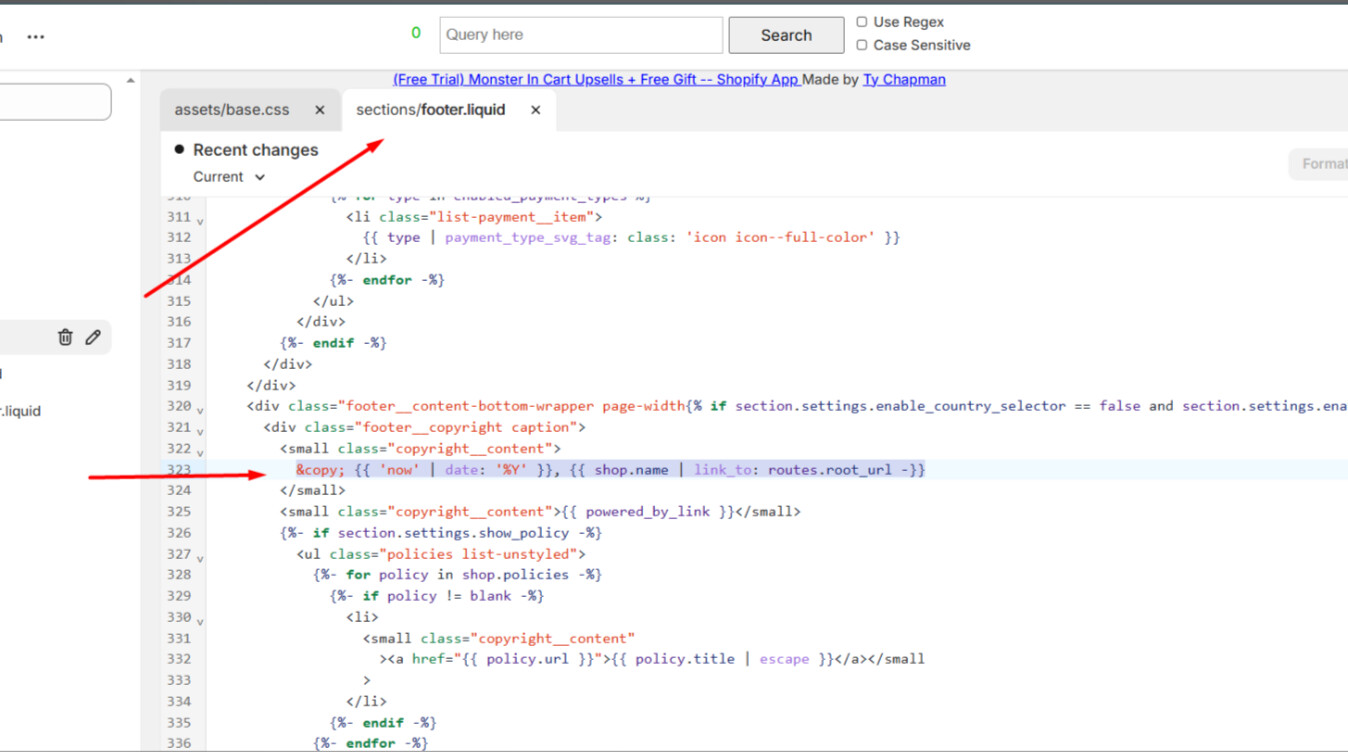Click the Query here search field

pyautogui.click(x=580, y=35)
